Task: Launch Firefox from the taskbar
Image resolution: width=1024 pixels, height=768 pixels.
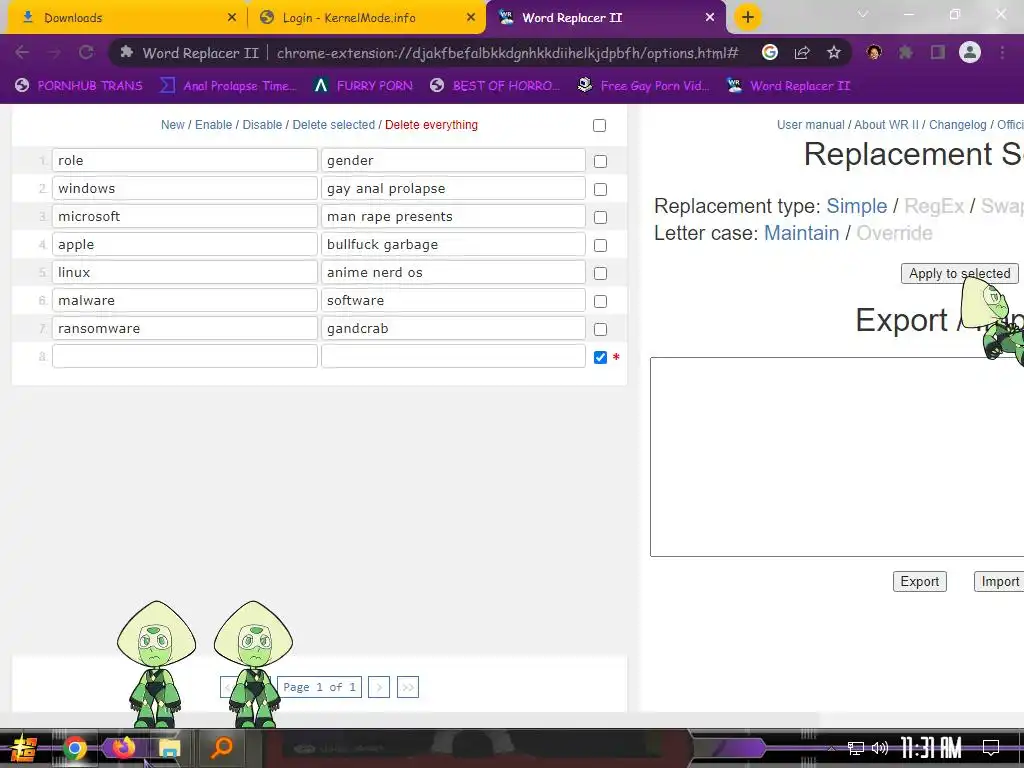Action: pyautogui.click(x=122, y=748)
